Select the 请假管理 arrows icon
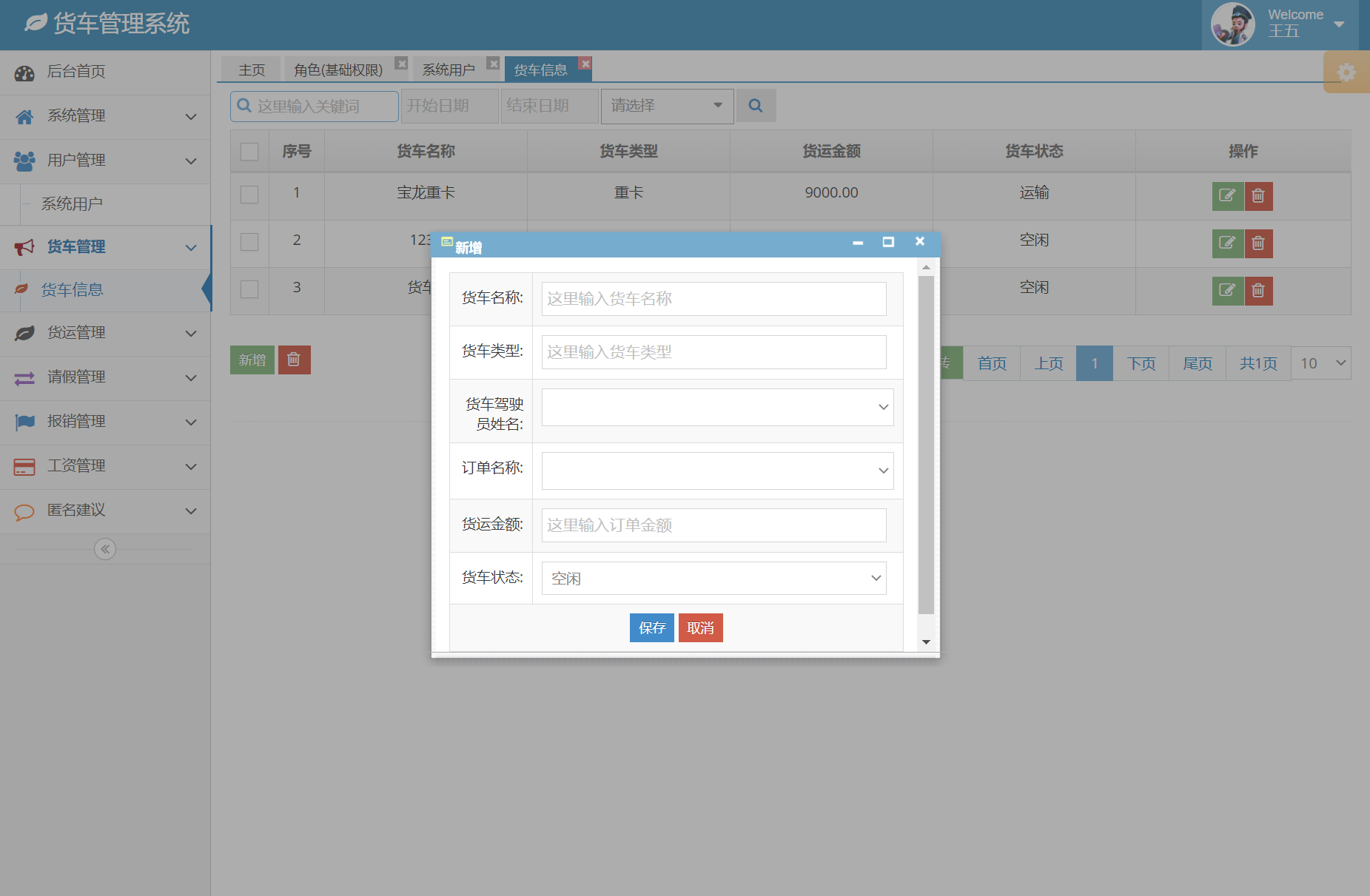 point(24,377)
